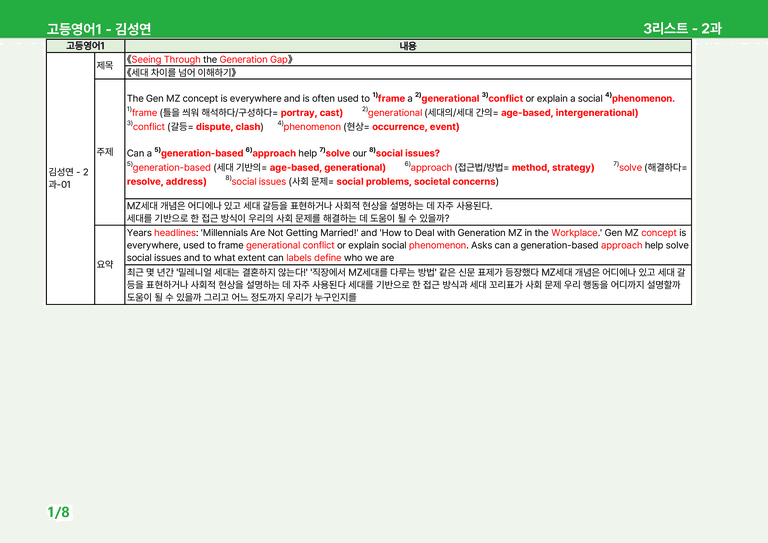This screenshot has width=768, height=543.
Task: Click the synonyms dispute, clash
Action: pyautogui.click(x=229, y=127)
